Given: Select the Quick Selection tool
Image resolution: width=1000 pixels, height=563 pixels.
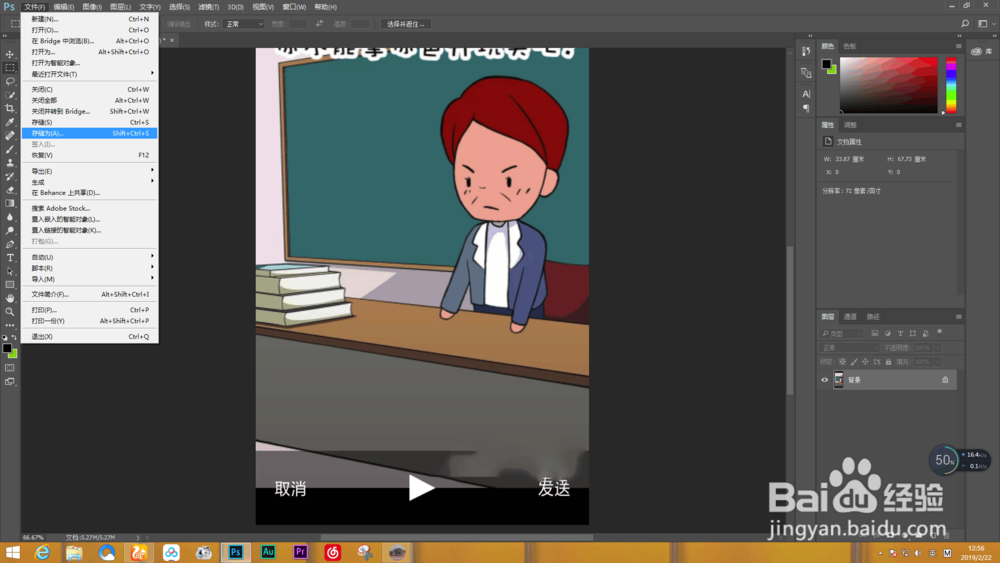Looking at the screenshot, I should pos(10,95).
